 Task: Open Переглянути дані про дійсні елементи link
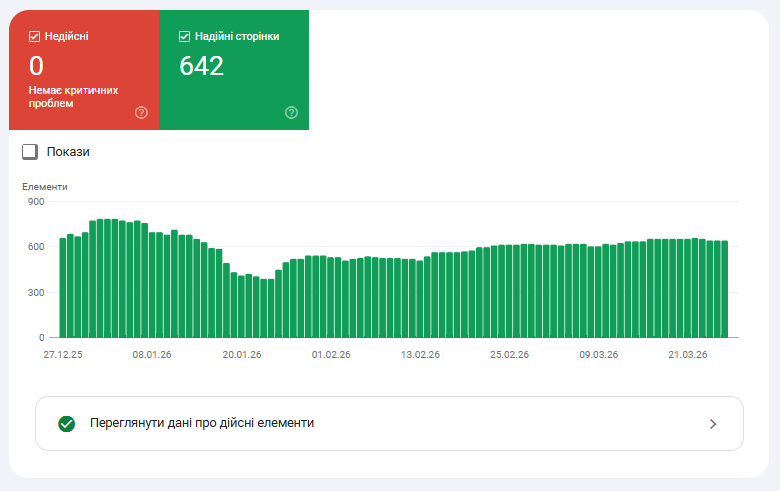[202, 423]
